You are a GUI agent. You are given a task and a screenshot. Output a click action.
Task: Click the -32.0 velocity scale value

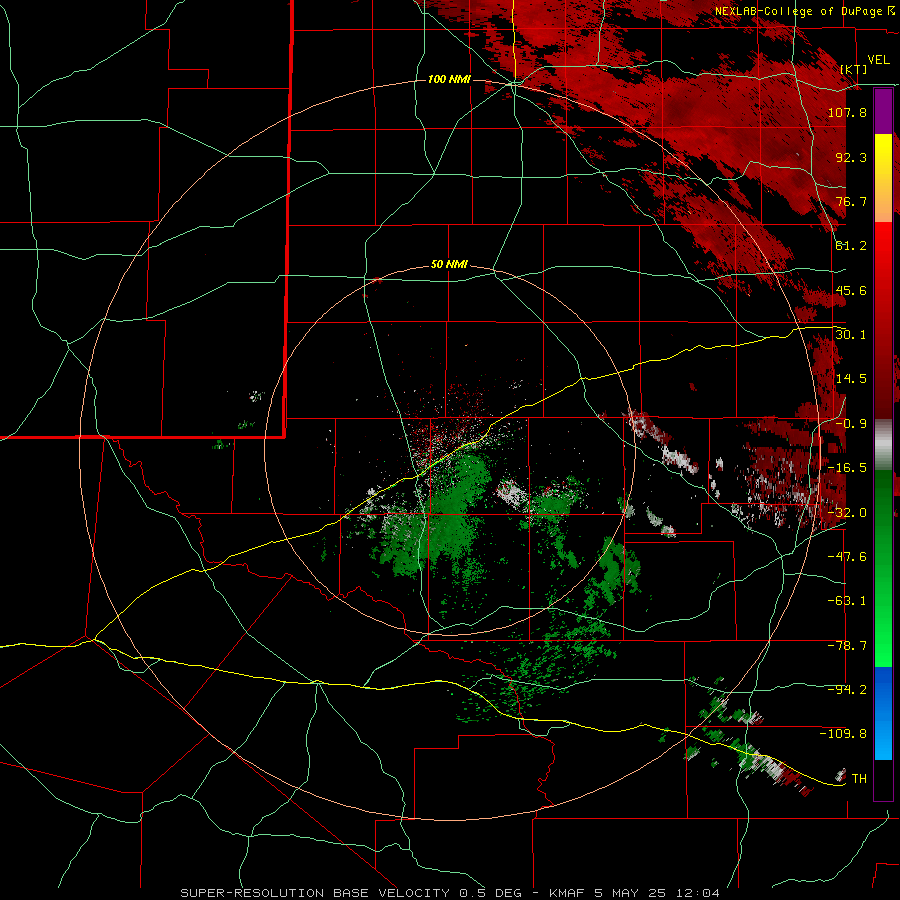[847, 513]
